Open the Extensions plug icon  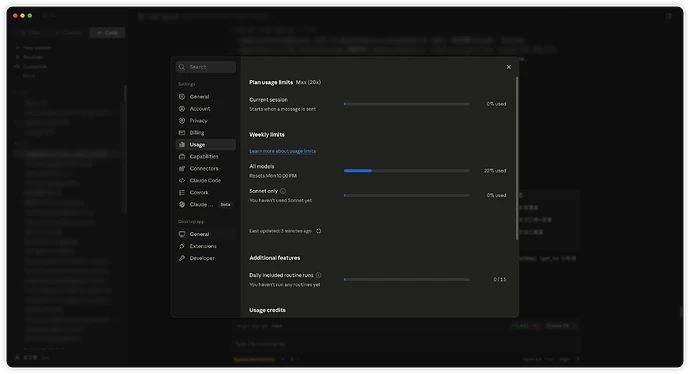point(182,246)
